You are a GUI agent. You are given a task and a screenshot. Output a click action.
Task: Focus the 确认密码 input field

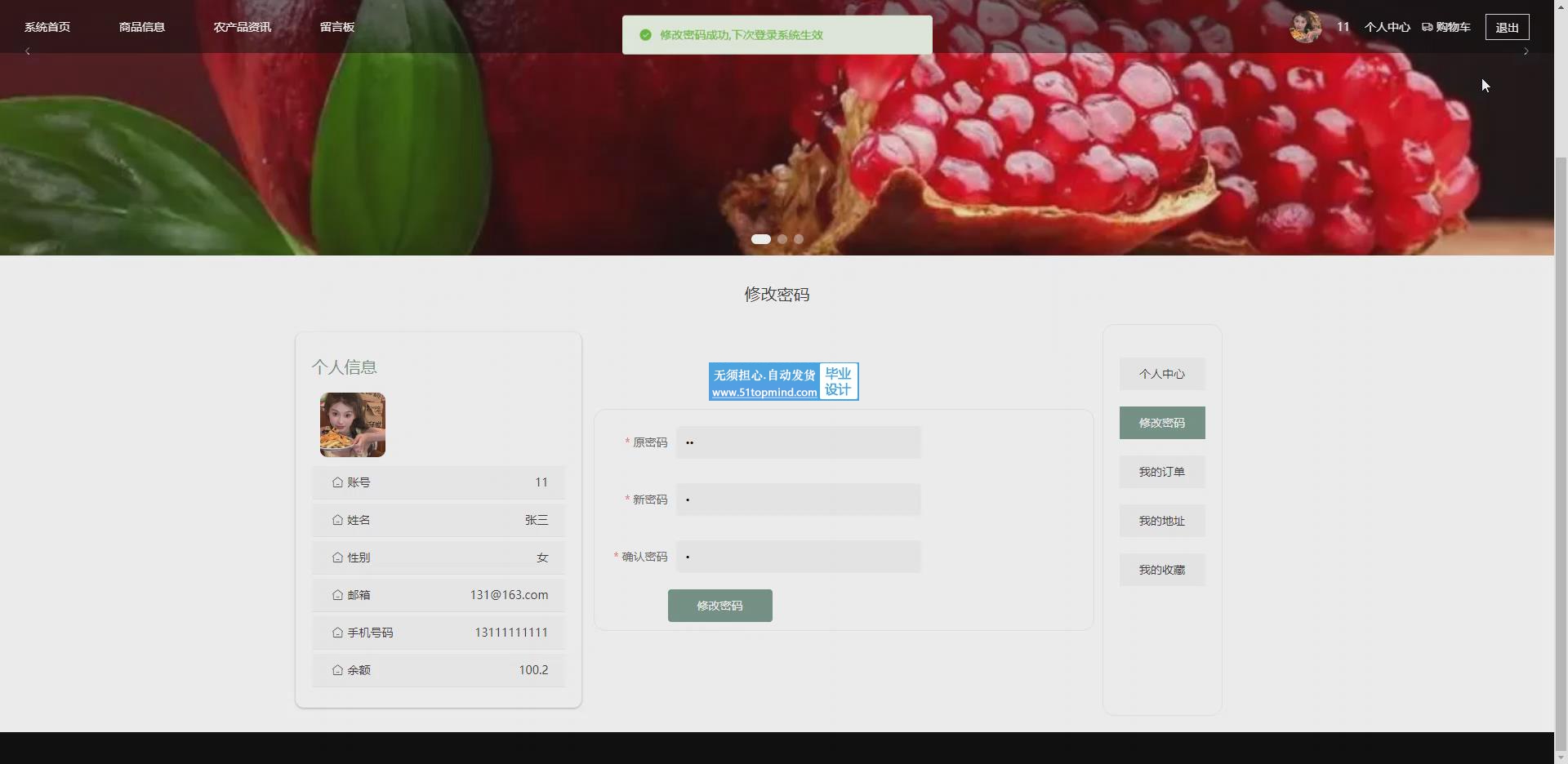coord(799,557)
